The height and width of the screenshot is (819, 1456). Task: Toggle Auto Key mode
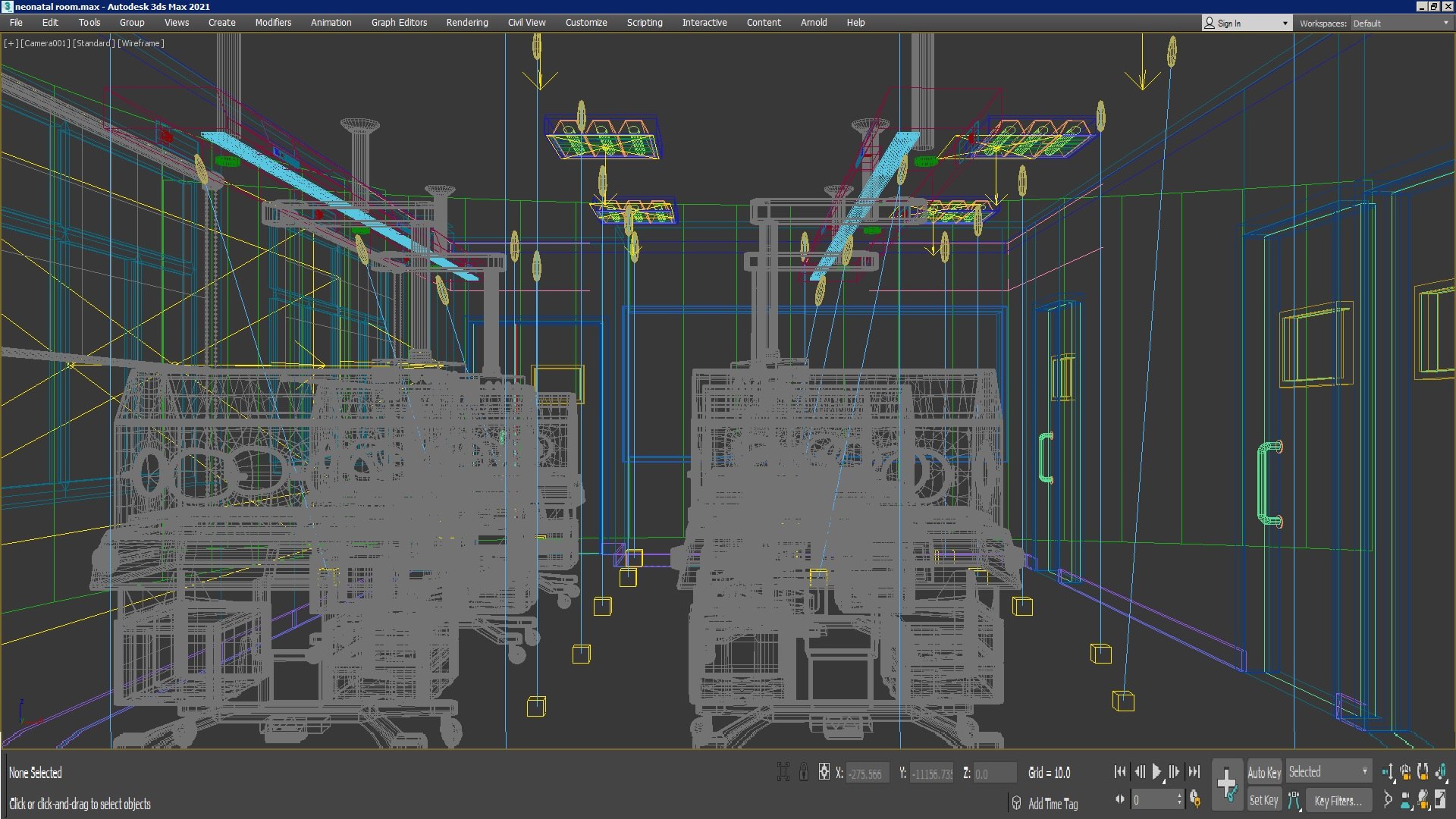pos(1264,773)
